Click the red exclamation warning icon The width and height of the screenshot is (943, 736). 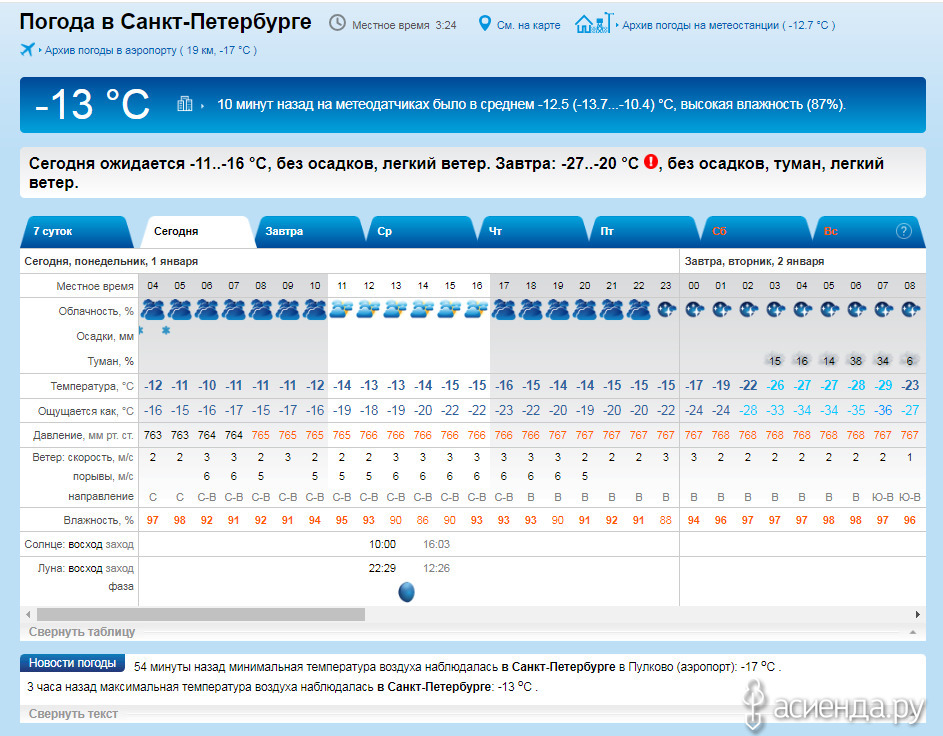click(651, 162)
